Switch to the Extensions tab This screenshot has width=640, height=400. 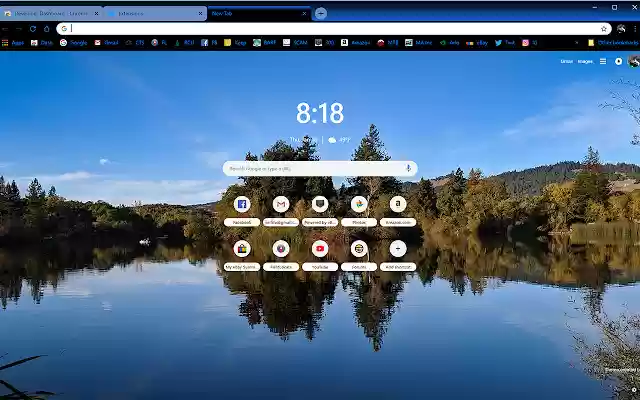pos(155,13)
